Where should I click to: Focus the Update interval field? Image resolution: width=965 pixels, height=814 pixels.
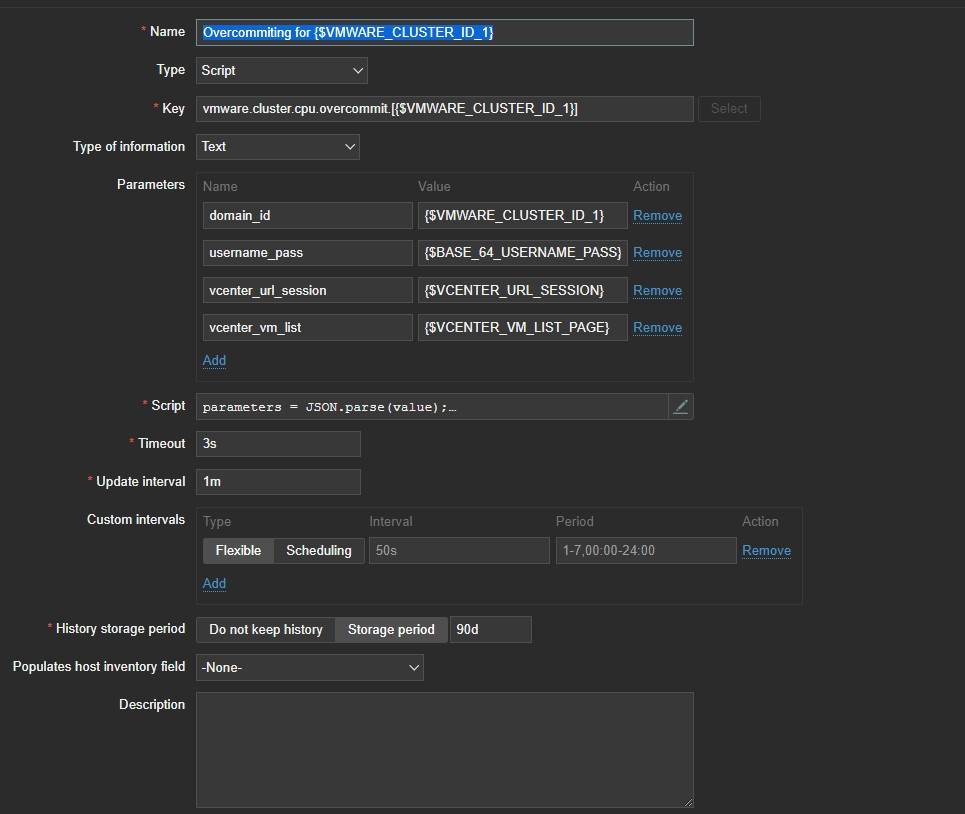pos(278,482)
